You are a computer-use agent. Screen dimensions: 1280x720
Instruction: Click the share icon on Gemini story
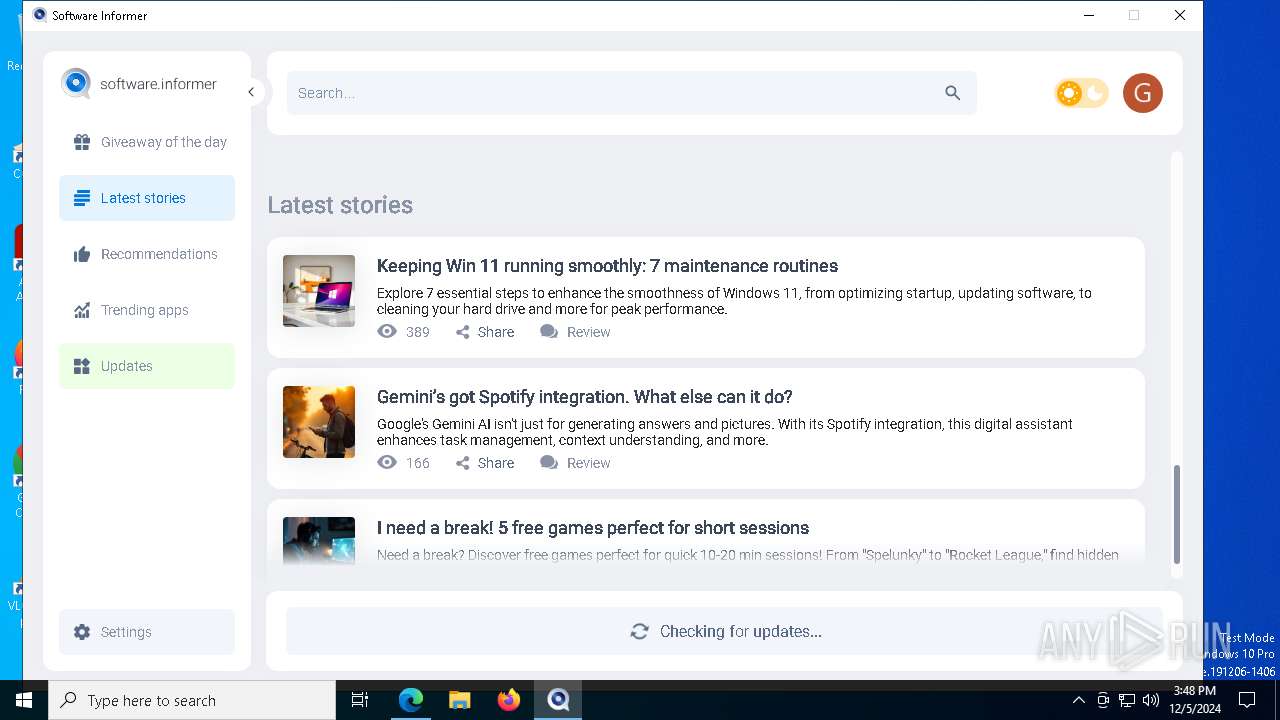463,463
